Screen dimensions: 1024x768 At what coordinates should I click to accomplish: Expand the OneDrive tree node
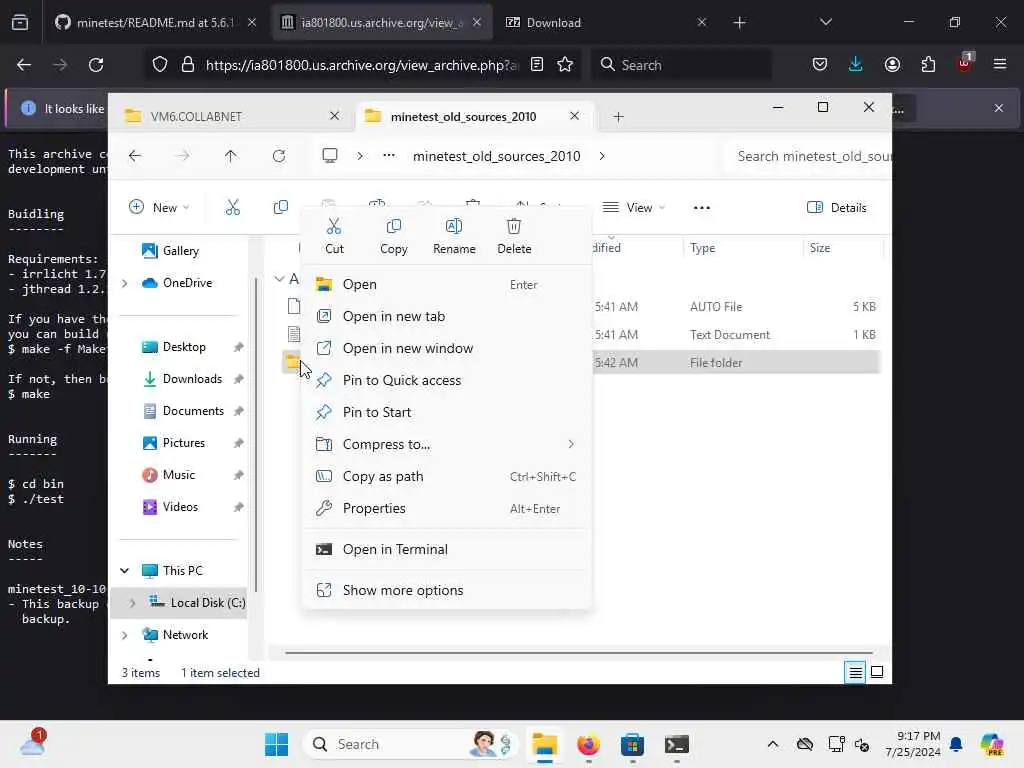click(x=124, y=283)
